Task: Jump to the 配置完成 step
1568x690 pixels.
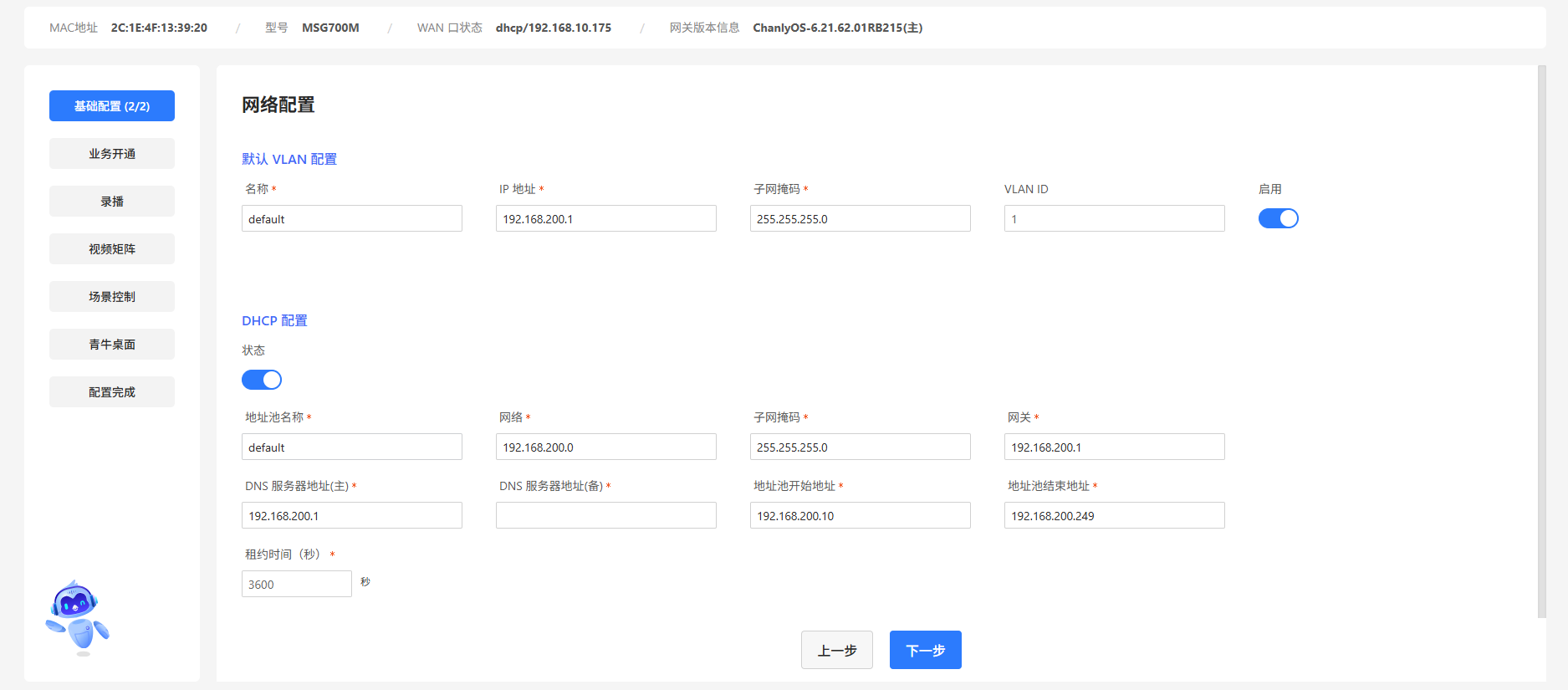Action: [x=112, y=392]
